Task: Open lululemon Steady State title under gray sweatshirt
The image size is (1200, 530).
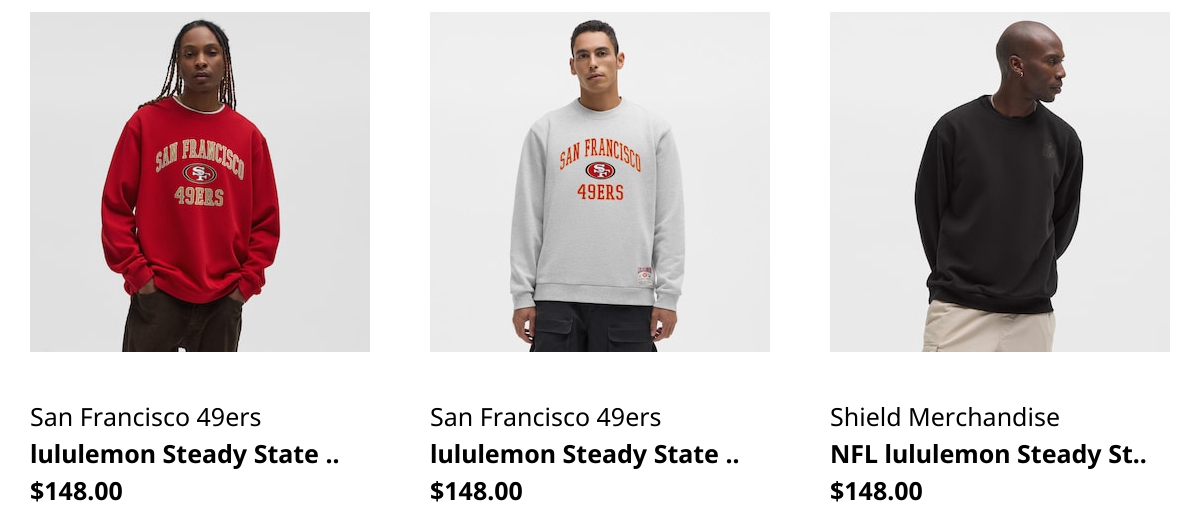Action: [x=585, y=455]
